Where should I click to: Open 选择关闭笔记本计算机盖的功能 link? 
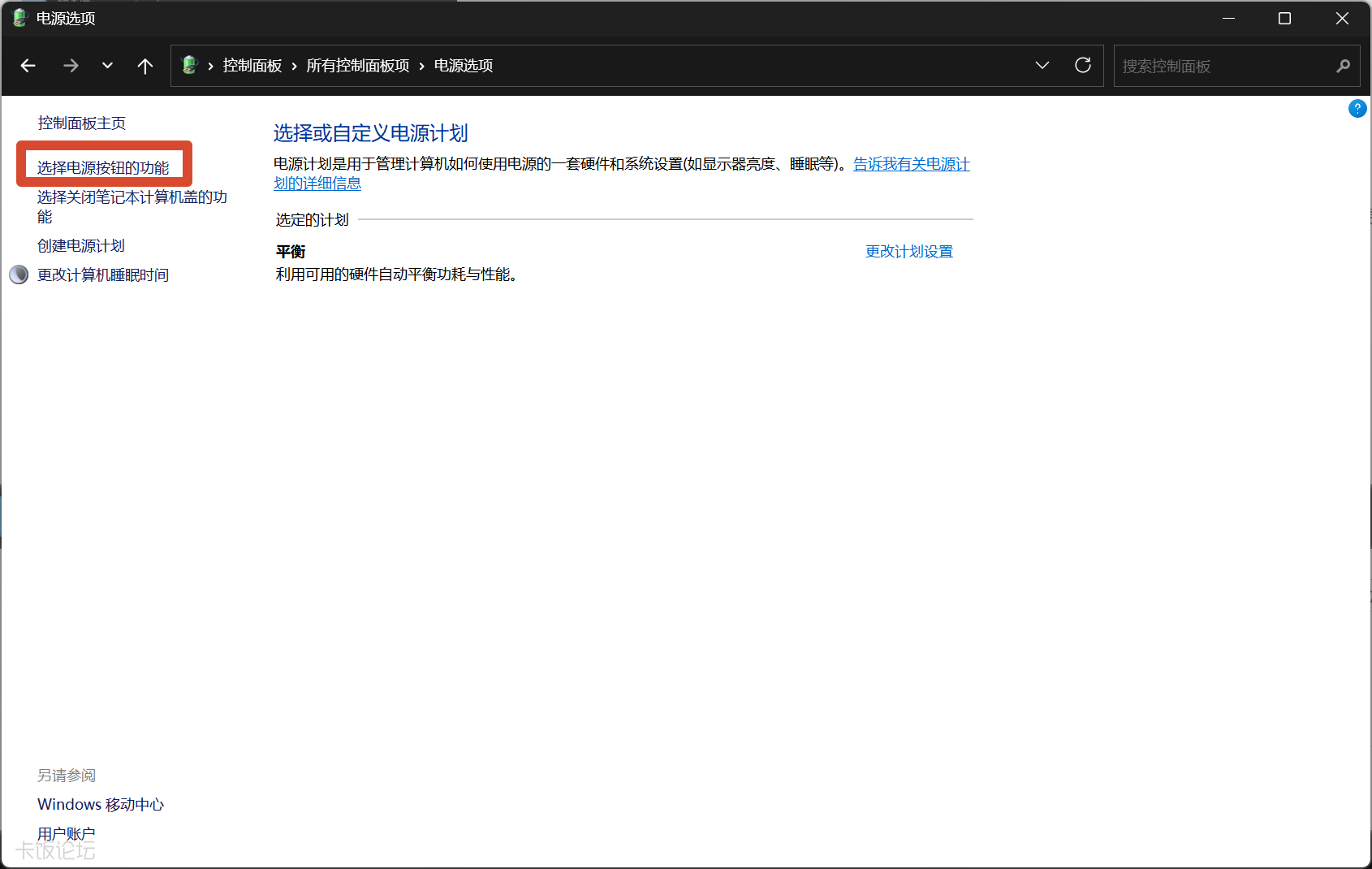(132, 206)
